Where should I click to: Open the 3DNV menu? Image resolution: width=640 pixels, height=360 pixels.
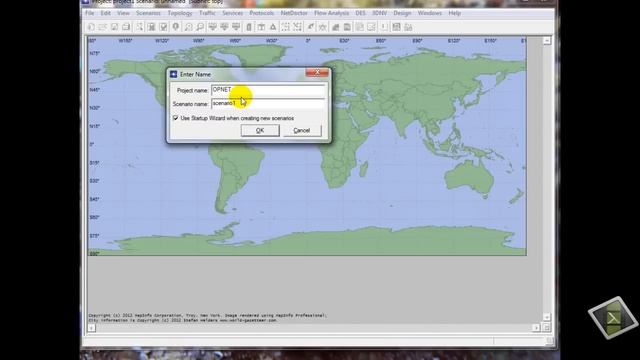pyautogui.click(x=380, y=13)
